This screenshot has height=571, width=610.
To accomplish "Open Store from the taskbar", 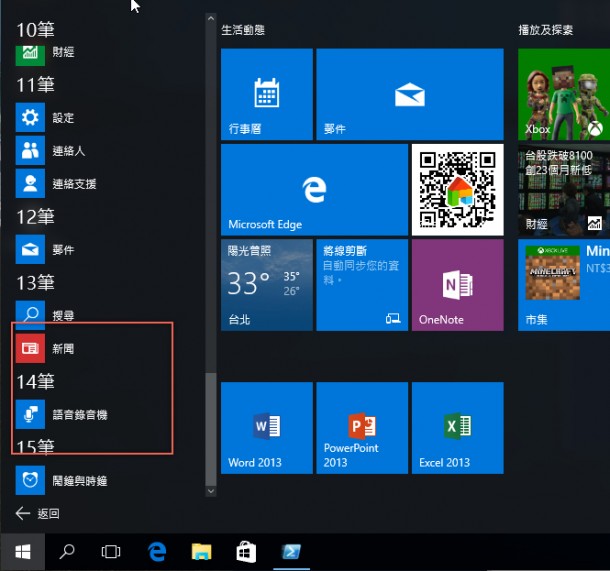I will (x=246, y=552).
